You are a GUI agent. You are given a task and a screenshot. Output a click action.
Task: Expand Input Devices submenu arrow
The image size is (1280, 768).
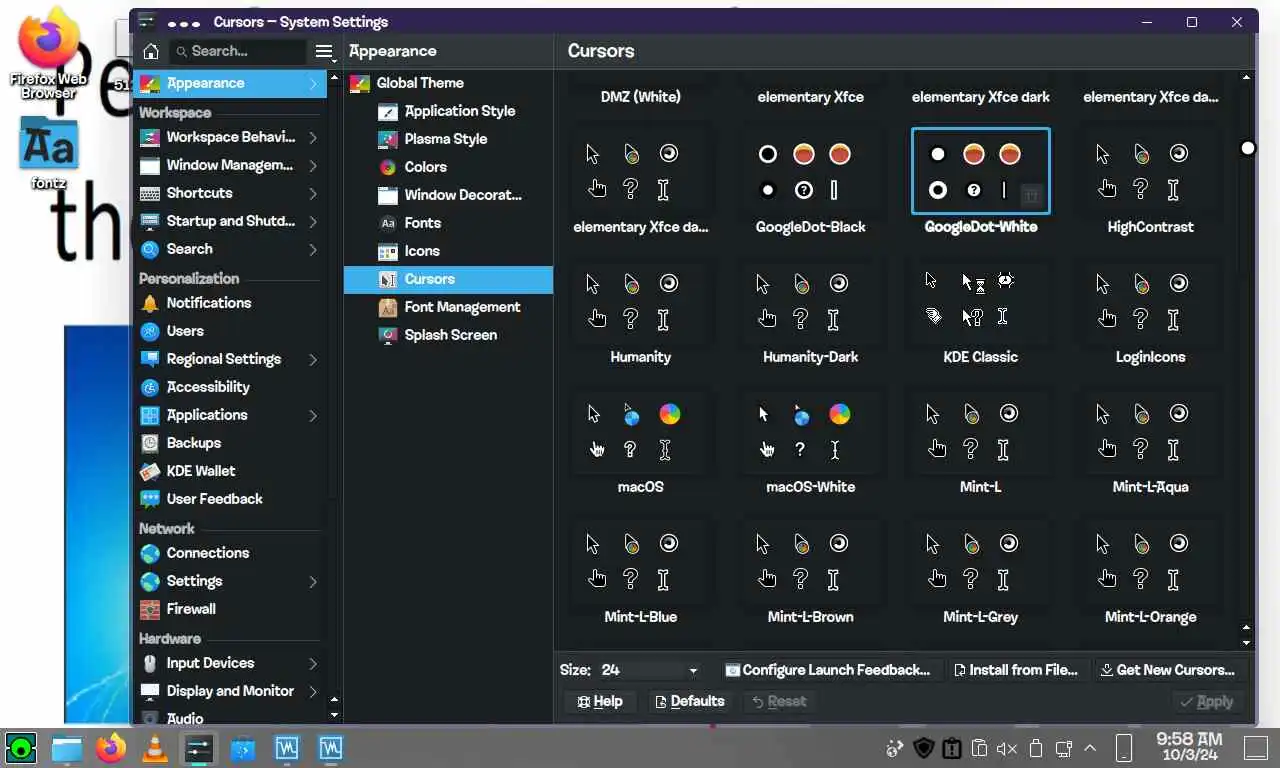[x=313, y=663]
